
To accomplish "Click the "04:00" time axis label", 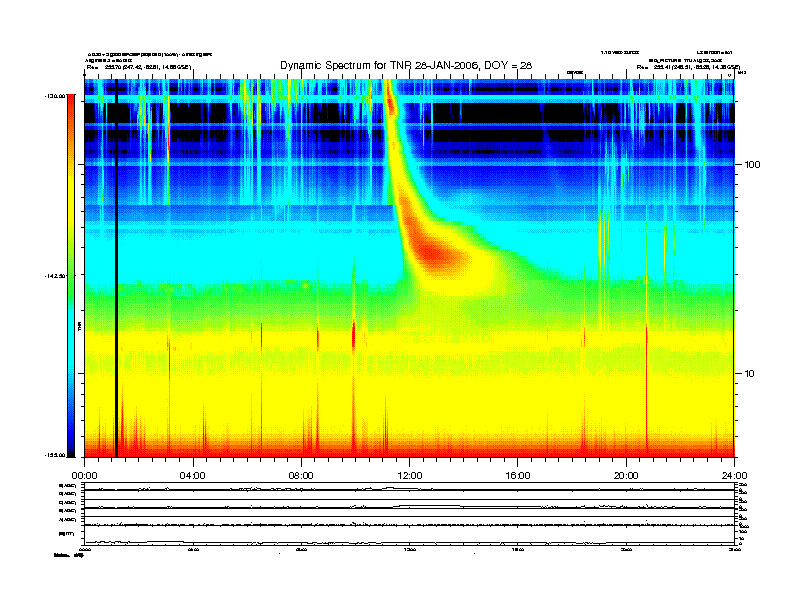I will tap(193, 476).
